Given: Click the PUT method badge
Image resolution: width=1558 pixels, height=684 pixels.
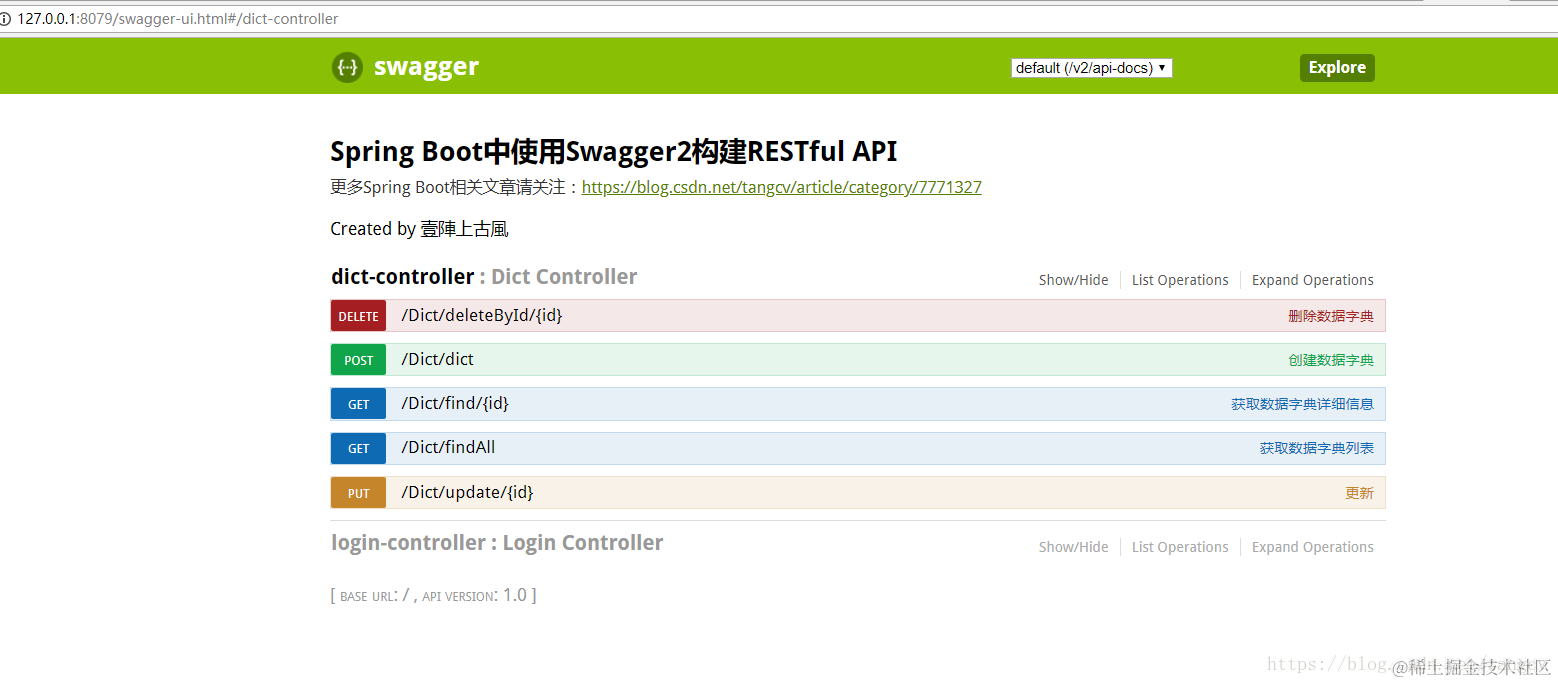Looking at the screenshot, I should (358, 493).
